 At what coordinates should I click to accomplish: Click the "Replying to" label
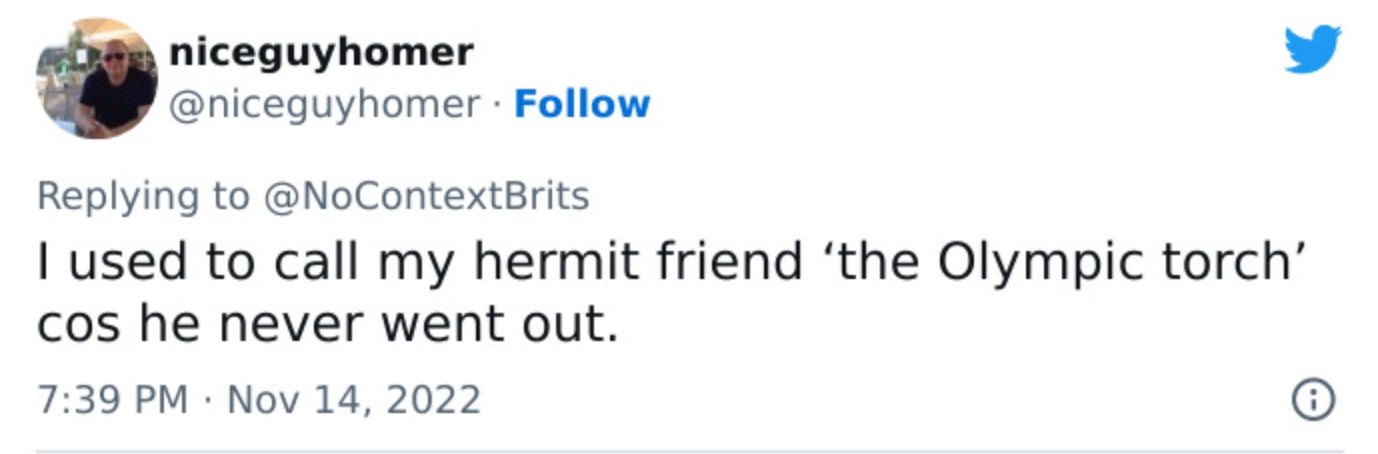point(143,196)
